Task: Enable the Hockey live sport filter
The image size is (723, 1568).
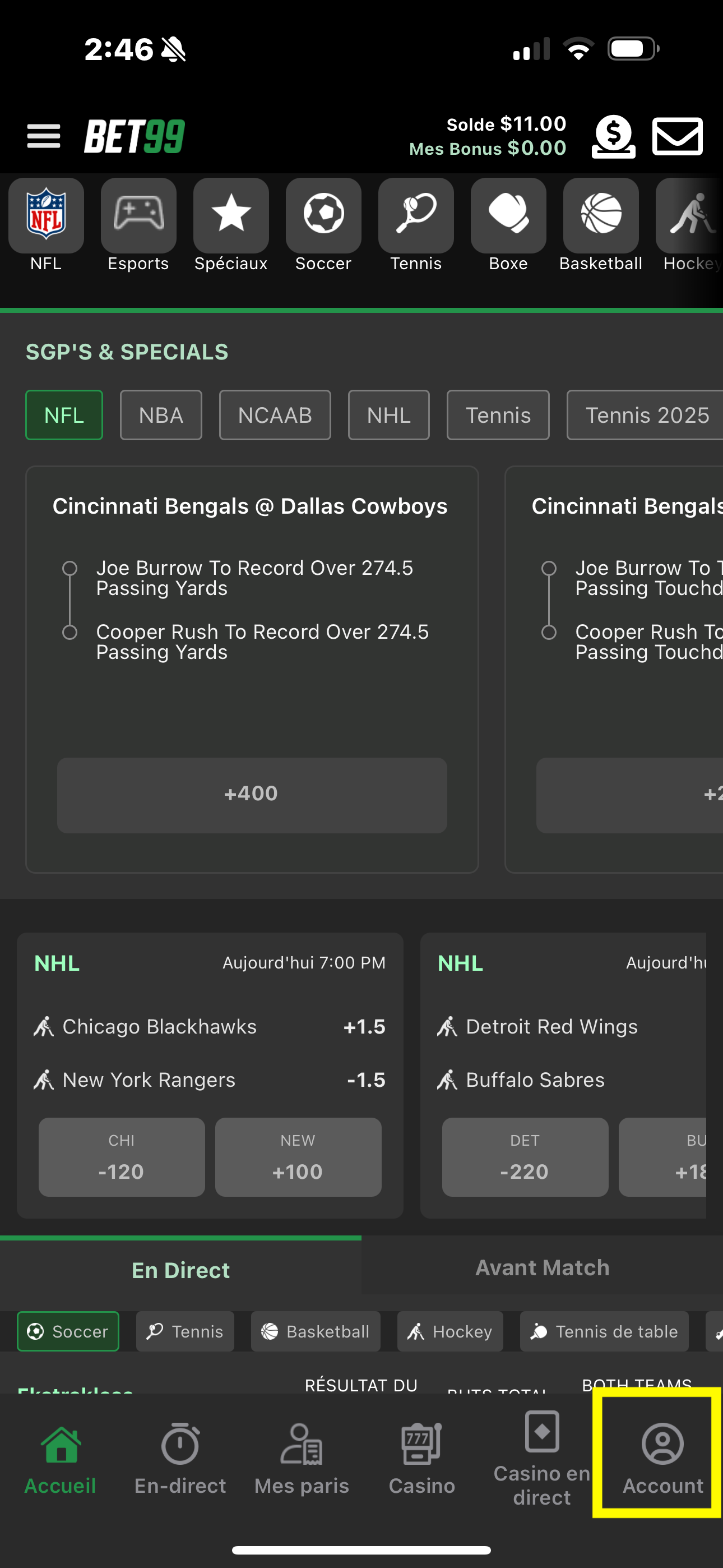Action: tap(449, 1331)
